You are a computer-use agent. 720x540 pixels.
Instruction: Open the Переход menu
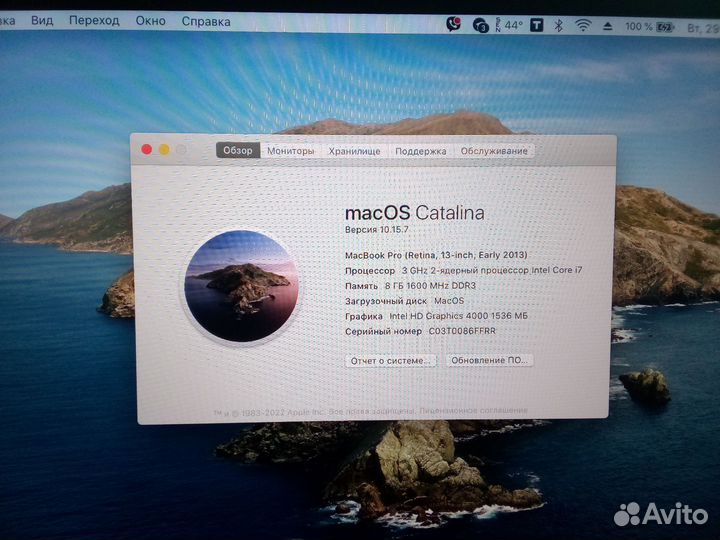94,21
